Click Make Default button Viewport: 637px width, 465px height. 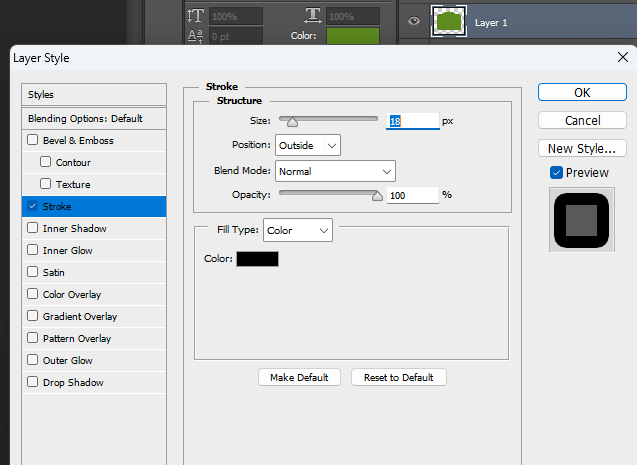tap(299, 377)
